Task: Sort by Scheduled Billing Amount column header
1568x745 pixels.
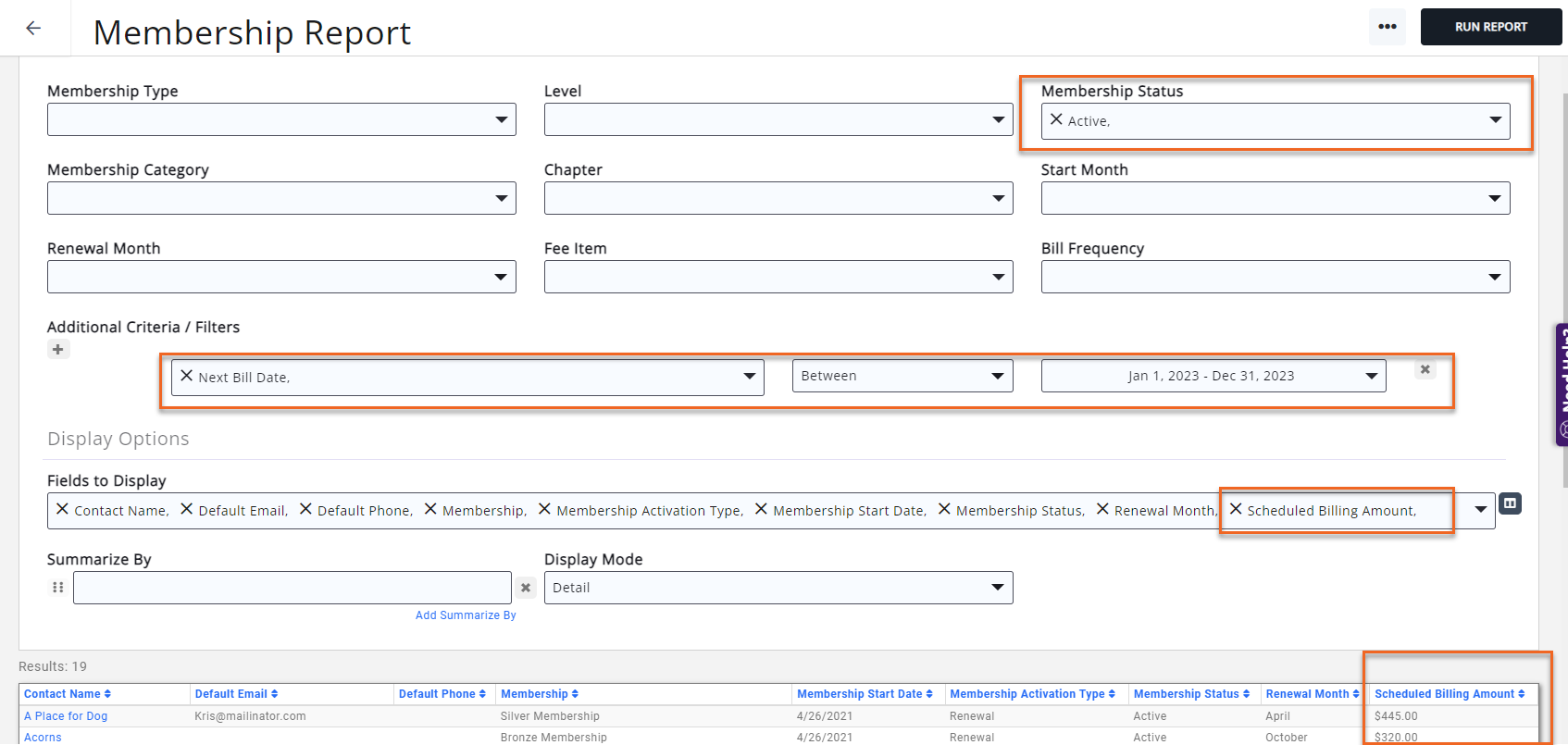Action: tap(1449, 694)
